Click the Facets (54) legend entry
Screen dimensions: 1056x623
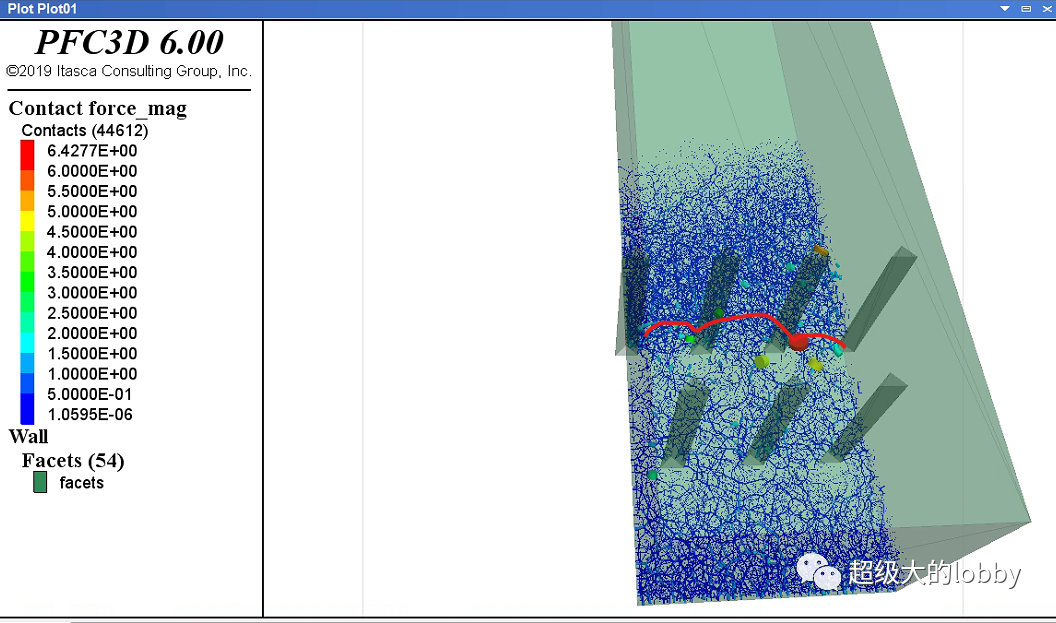[x=73, y=461]
